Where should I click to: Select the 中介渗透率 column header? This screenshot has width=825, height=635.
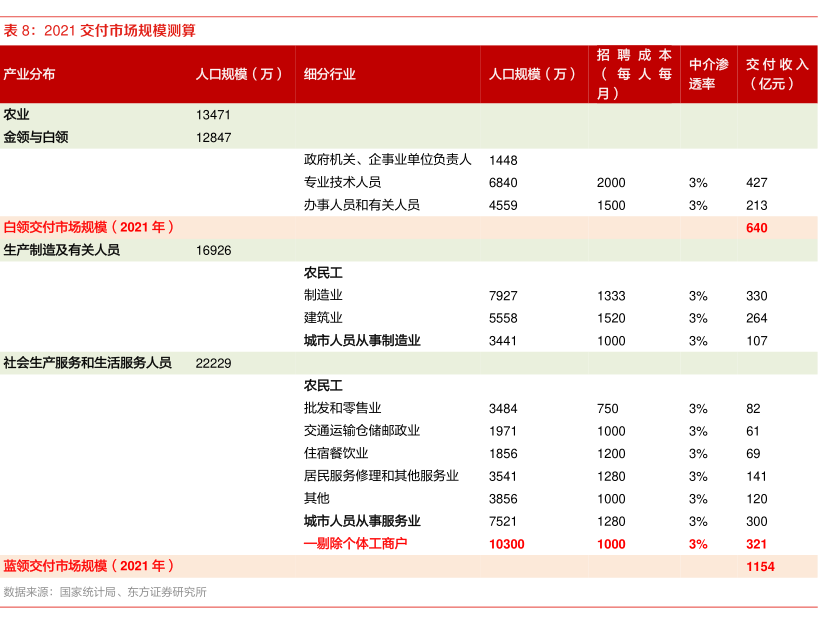(708, 74)
